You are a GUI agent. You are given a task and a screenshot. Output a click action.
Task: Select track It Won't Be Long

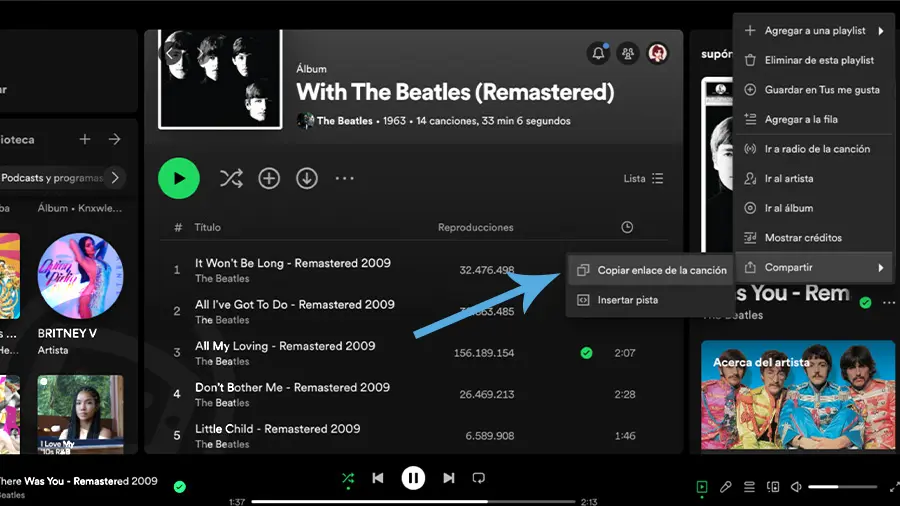point(293,263)
